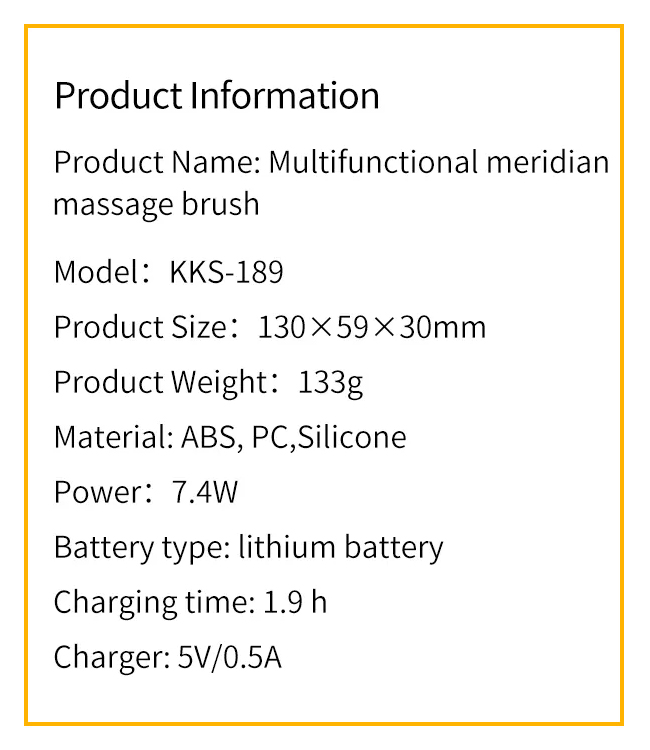Click the word 'Silicone'
Image resolution: width=650 pixels, height=750 pixels.
pos(352,437)
